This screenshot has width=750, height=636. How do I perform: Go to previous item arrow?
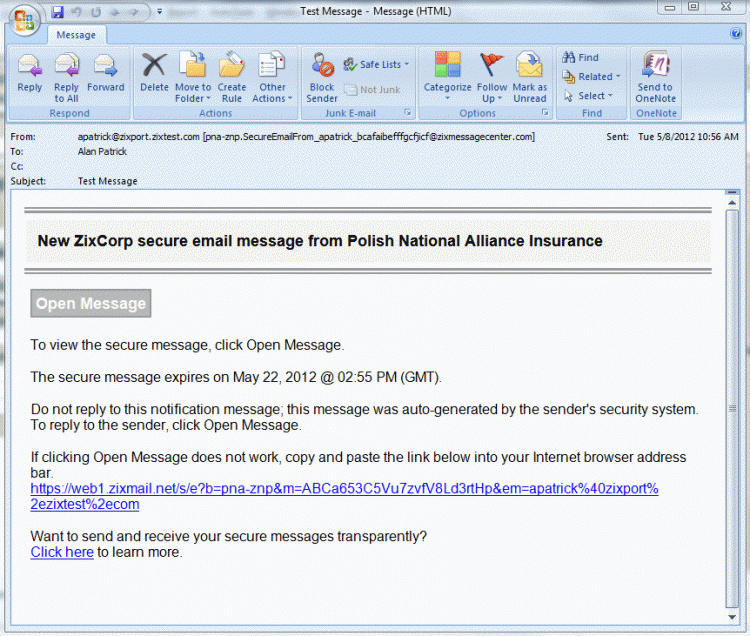click(x=115, y=12)
